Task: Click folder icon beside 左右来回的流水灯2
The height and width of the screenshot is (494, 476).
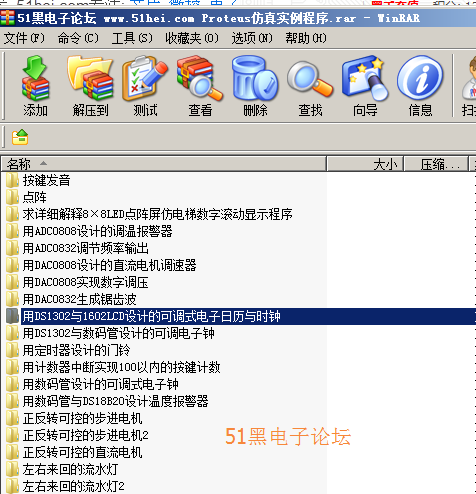Action: (x=12, y=486)
